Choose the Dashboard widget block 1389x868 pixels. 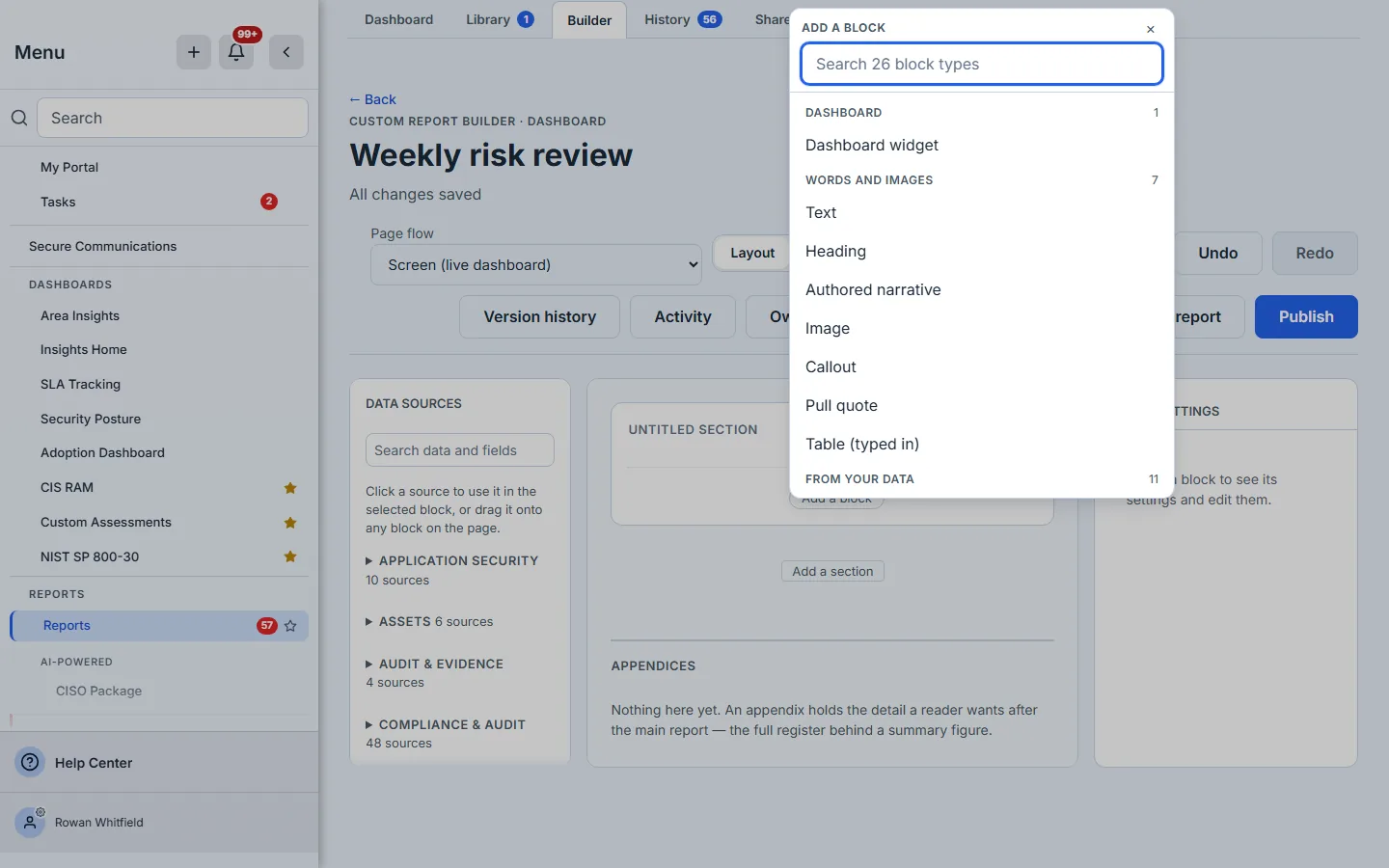click(982, 146)
